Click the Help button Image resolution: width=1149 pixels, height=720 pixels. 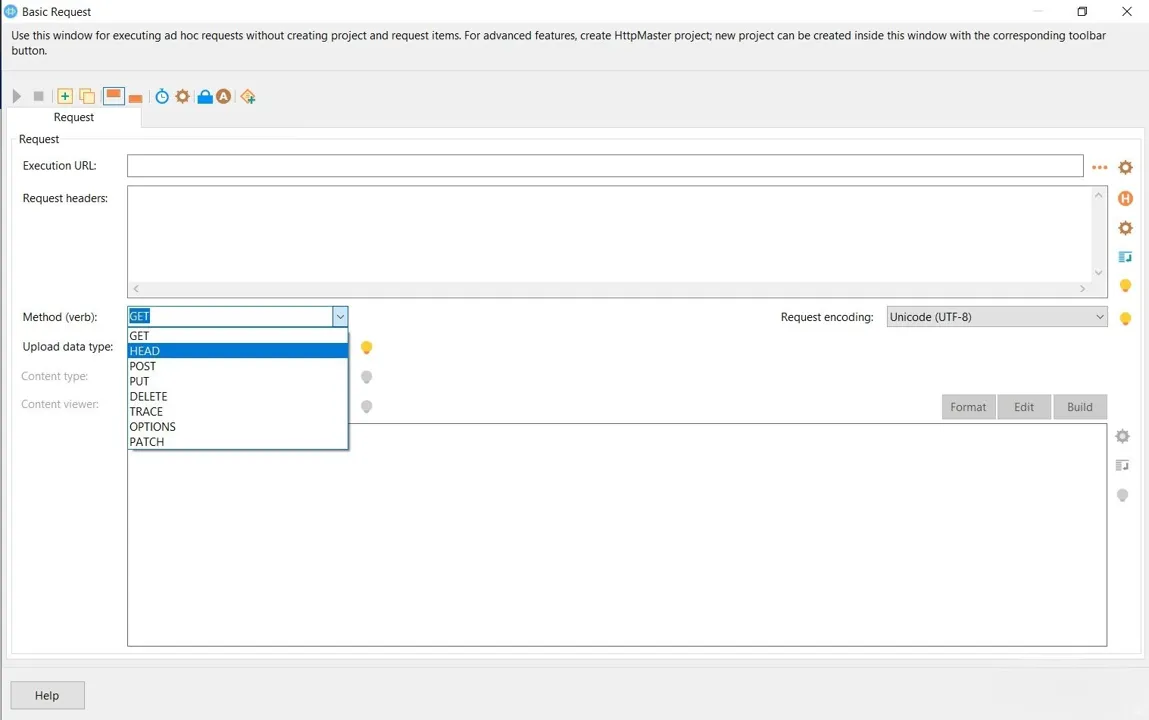47,695
